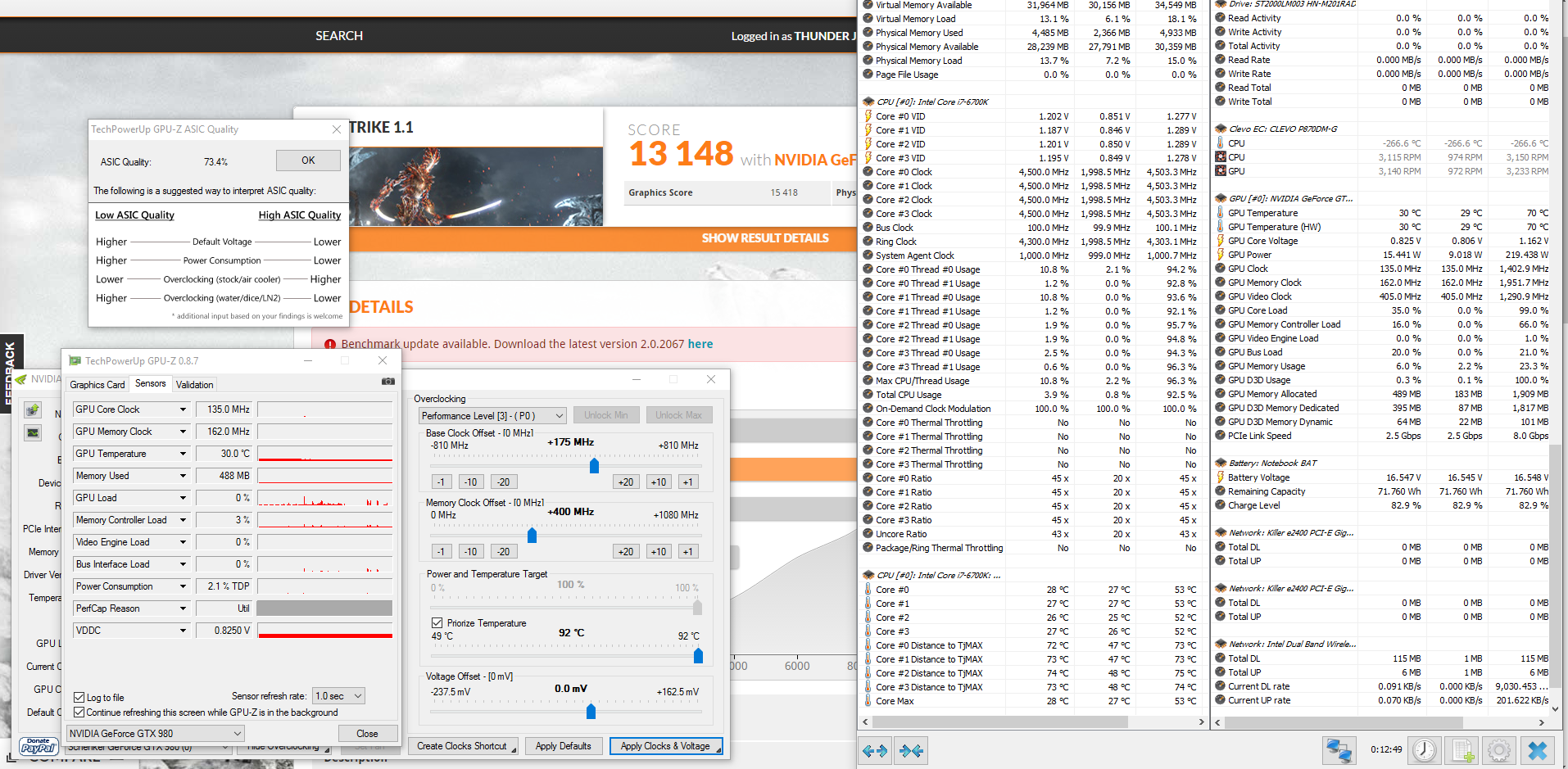Click the GPU-Z camera screenshot icon
Viewport: 1568px width, 769px height.
click(x=388, y=382)
